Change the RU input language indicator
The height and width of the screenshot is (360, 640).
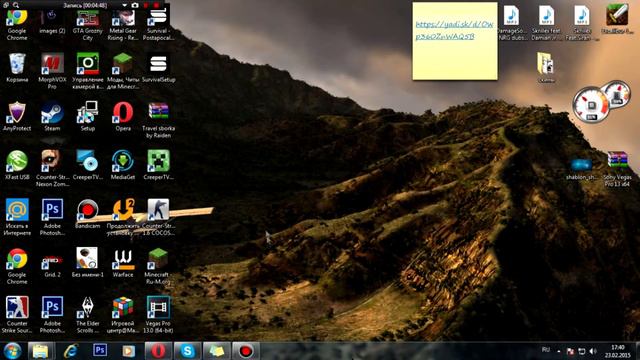[x=546, y=350]
